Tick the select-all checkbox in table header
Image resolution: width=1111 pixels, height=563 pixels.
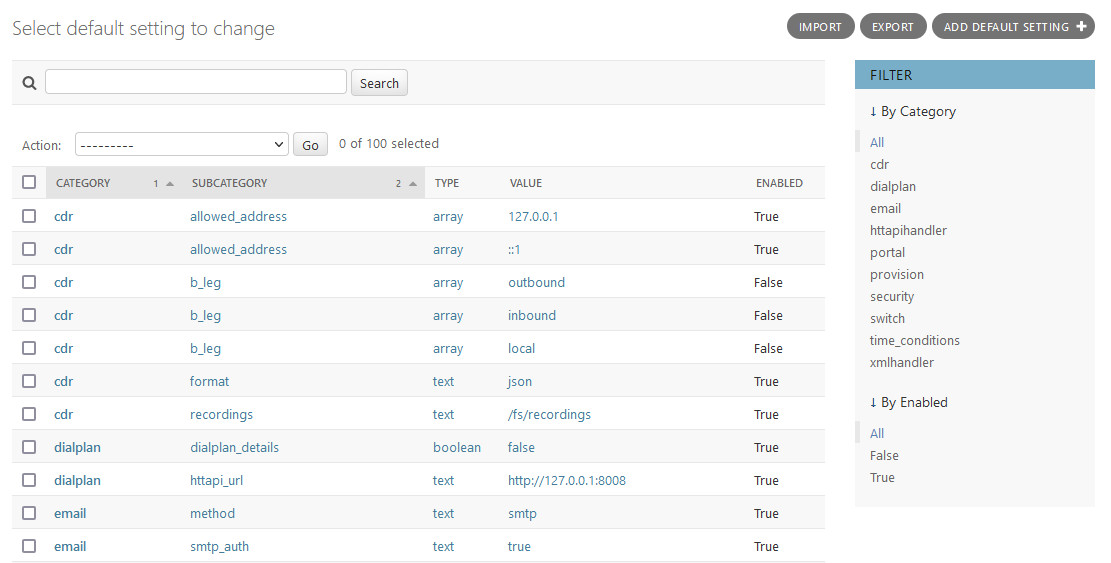point(29,182)
